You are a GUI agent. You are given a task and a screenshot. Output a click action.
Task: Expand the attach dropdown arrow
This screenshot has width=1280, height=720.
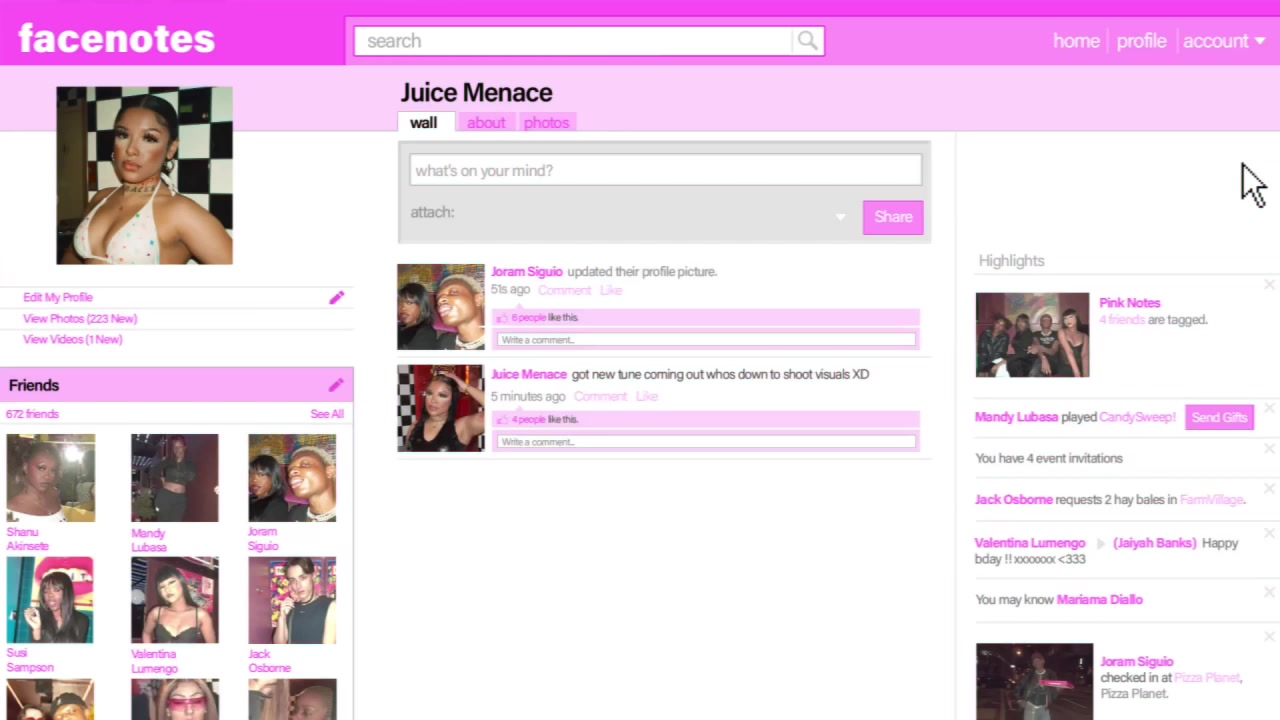(x=840, y=217)
